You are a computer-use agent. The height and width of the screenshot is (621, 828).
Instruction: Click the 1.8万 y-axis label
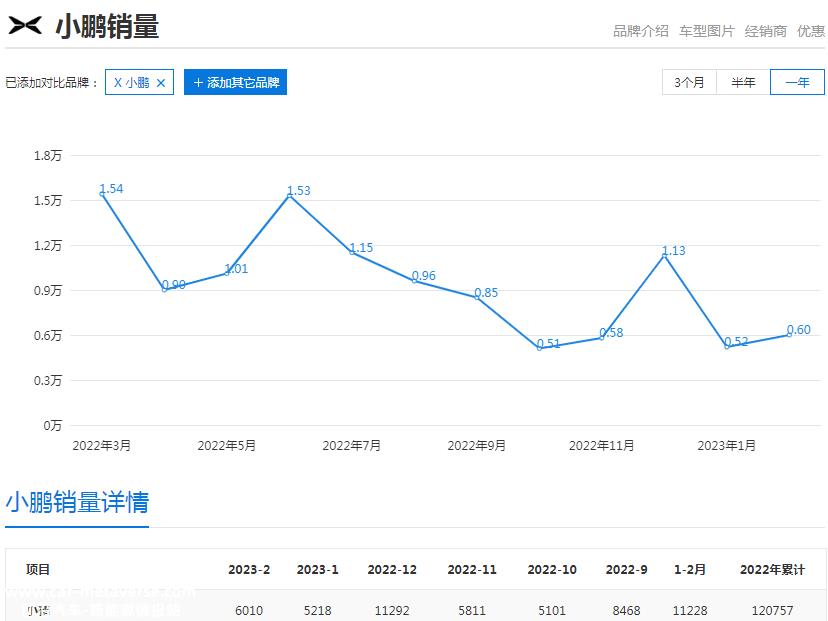click(x=48, y=155)
